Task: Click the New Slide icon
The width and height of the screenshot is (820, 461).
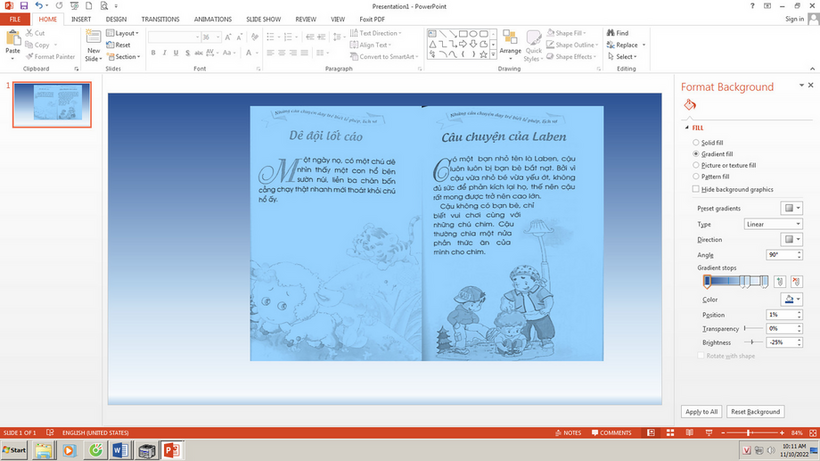Action: click(x=94, y=38)
